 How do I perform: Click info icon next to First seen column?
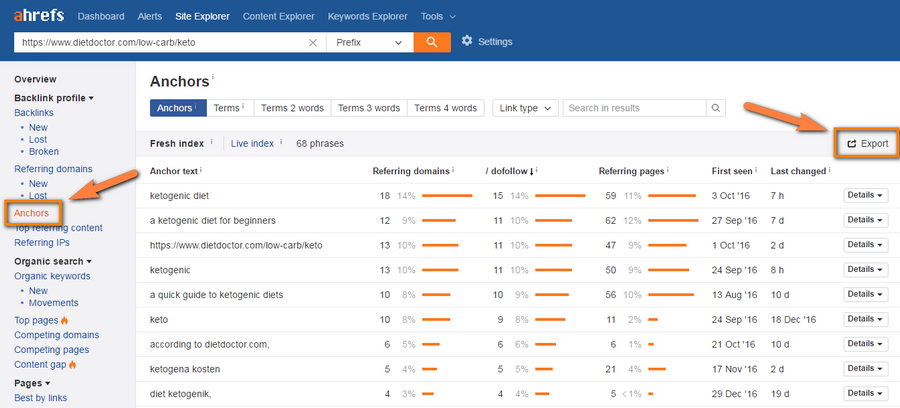(756, 170)
